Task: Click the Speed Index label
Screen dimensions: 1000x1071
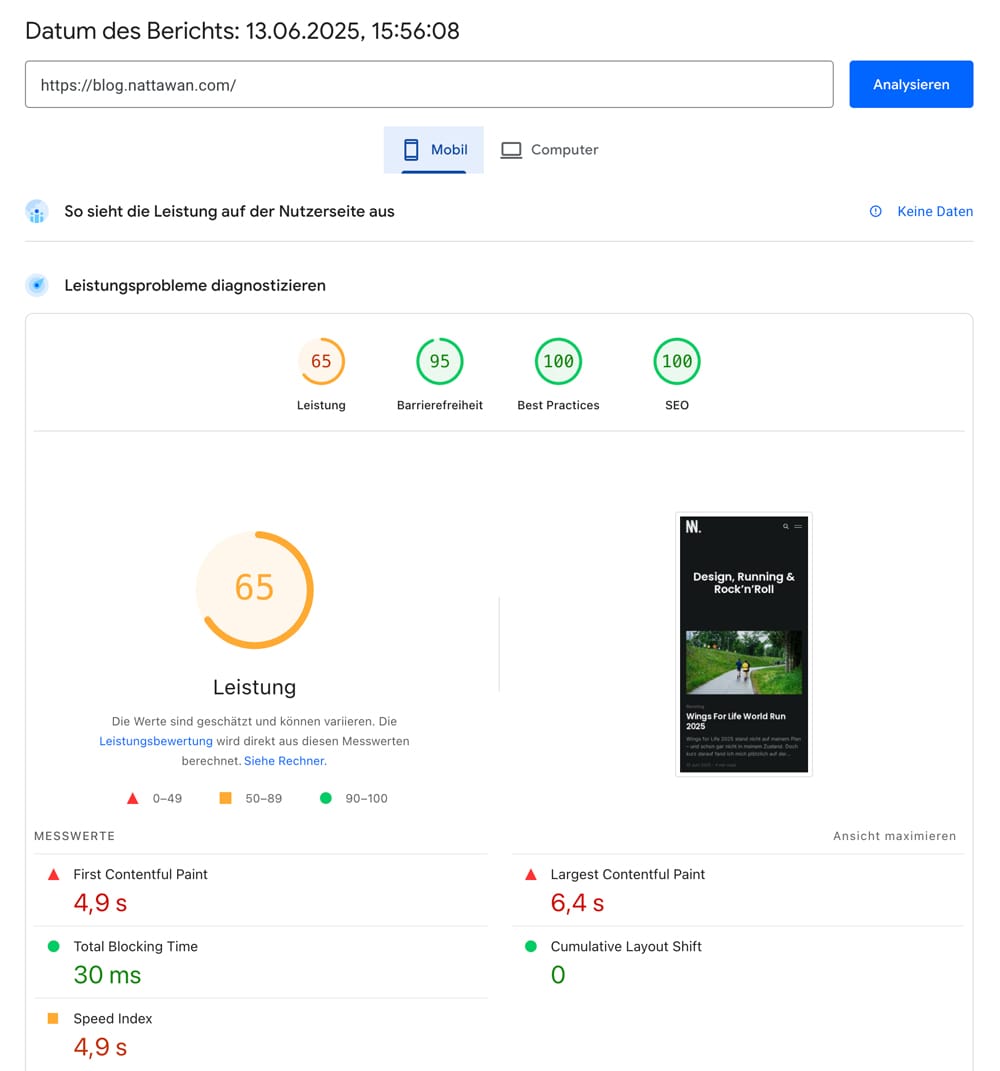Action: (x=113, y=1018)
